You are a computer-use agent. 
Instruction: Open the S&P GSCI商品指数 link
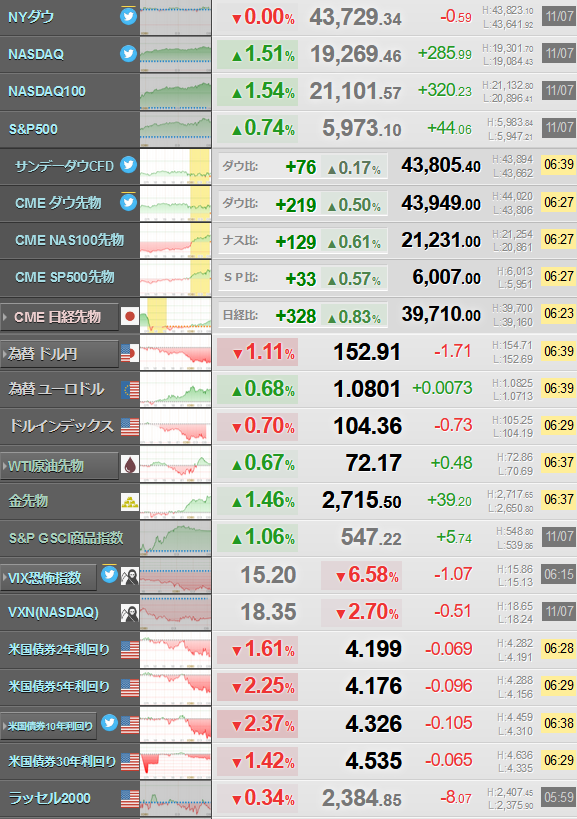click(66, 537)
